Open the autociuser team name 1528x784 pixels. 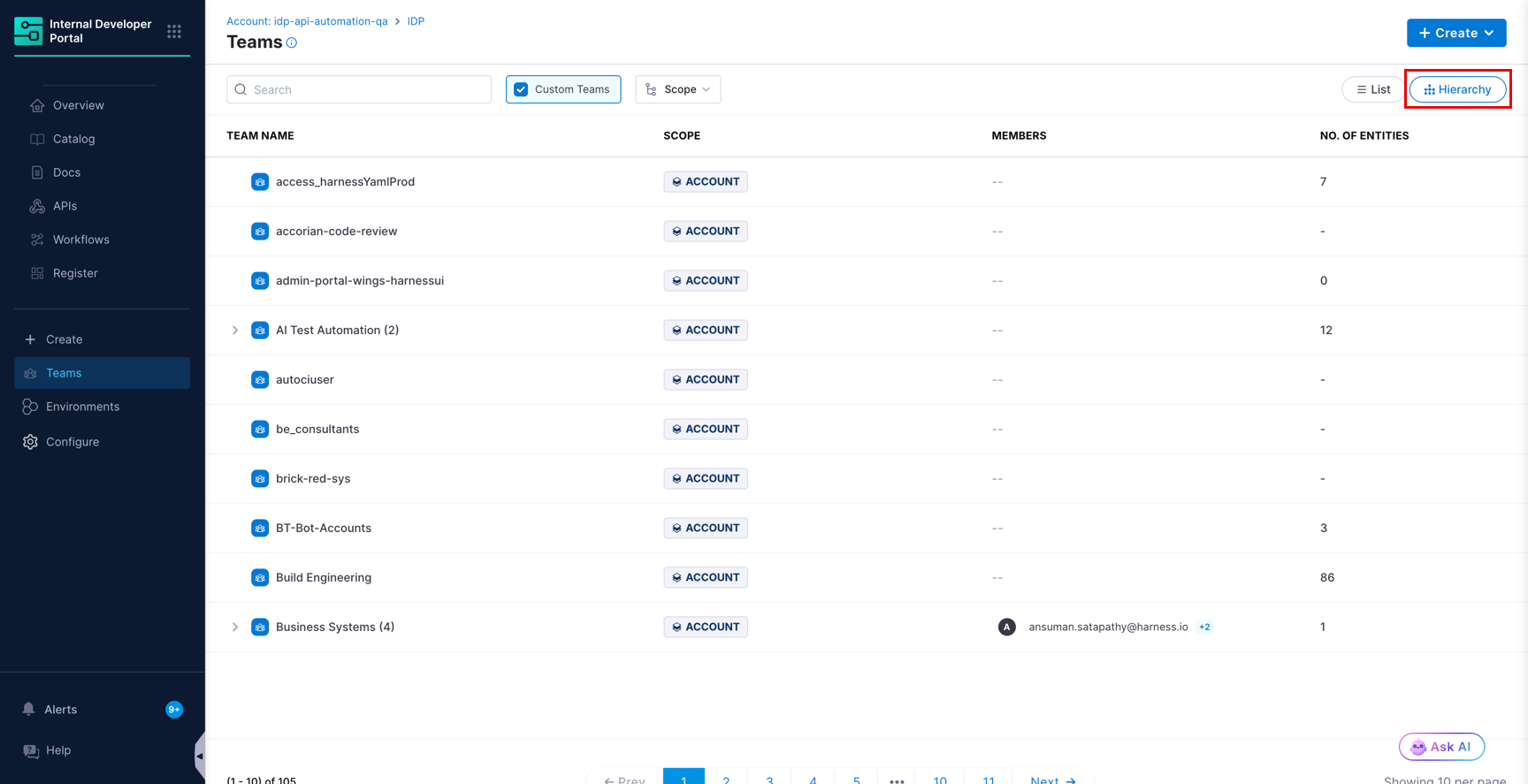[x=305, y=380]
